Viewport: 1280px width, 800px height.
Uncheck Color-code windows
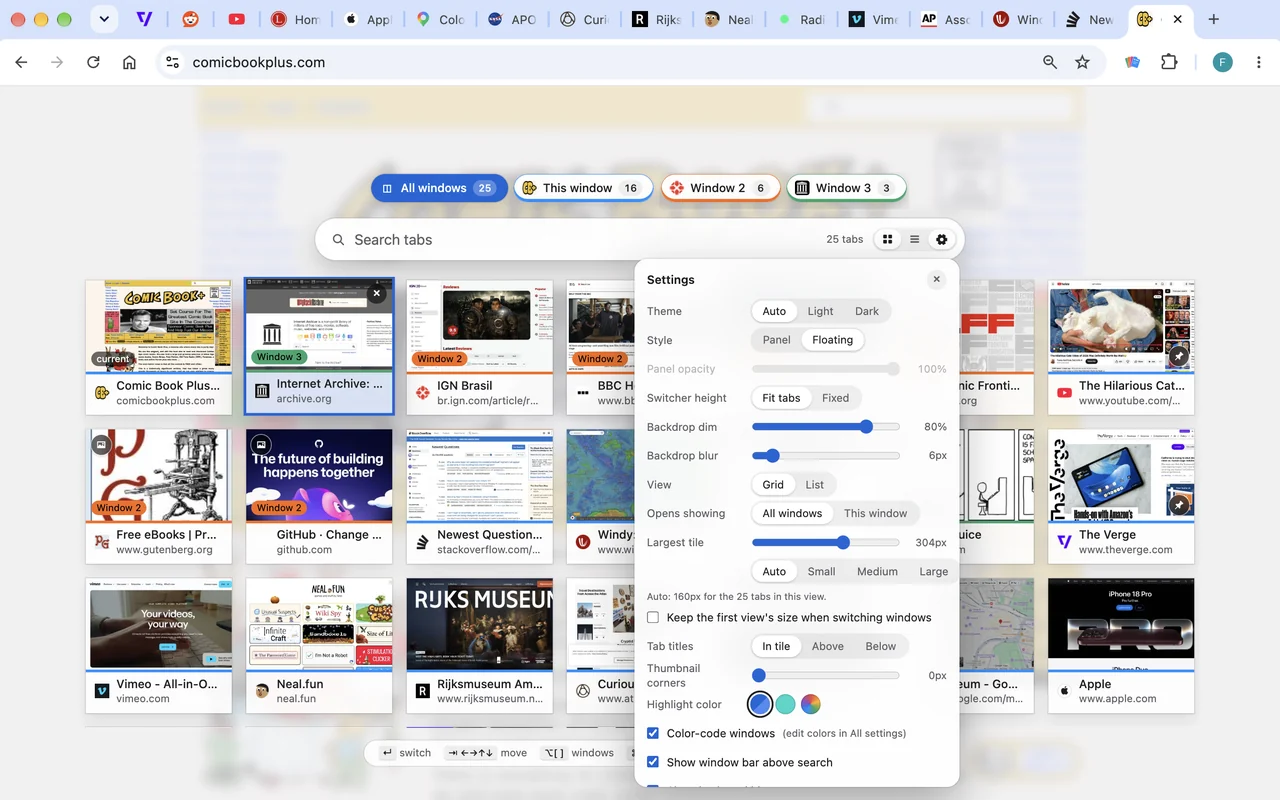653,733
